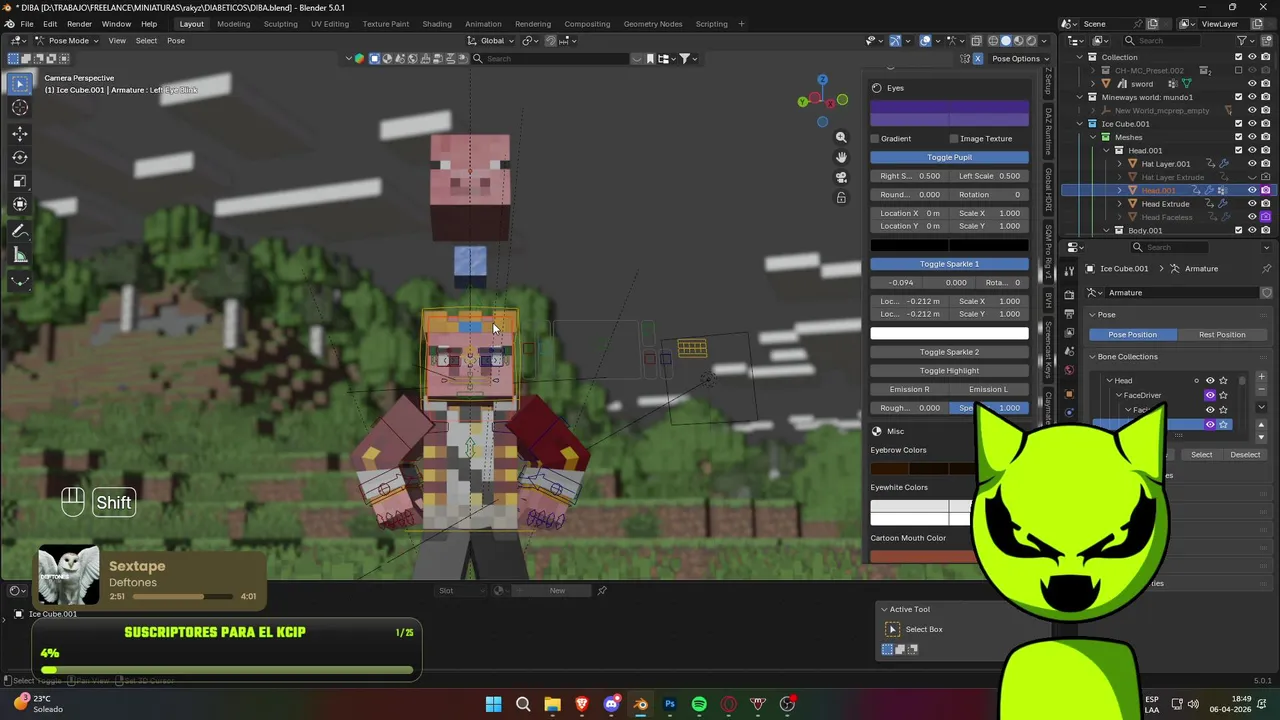Image resolution: width=1280 pixels, height=720 pixels.
Task: Switch to solid viewport shading
Action: 1006,41
